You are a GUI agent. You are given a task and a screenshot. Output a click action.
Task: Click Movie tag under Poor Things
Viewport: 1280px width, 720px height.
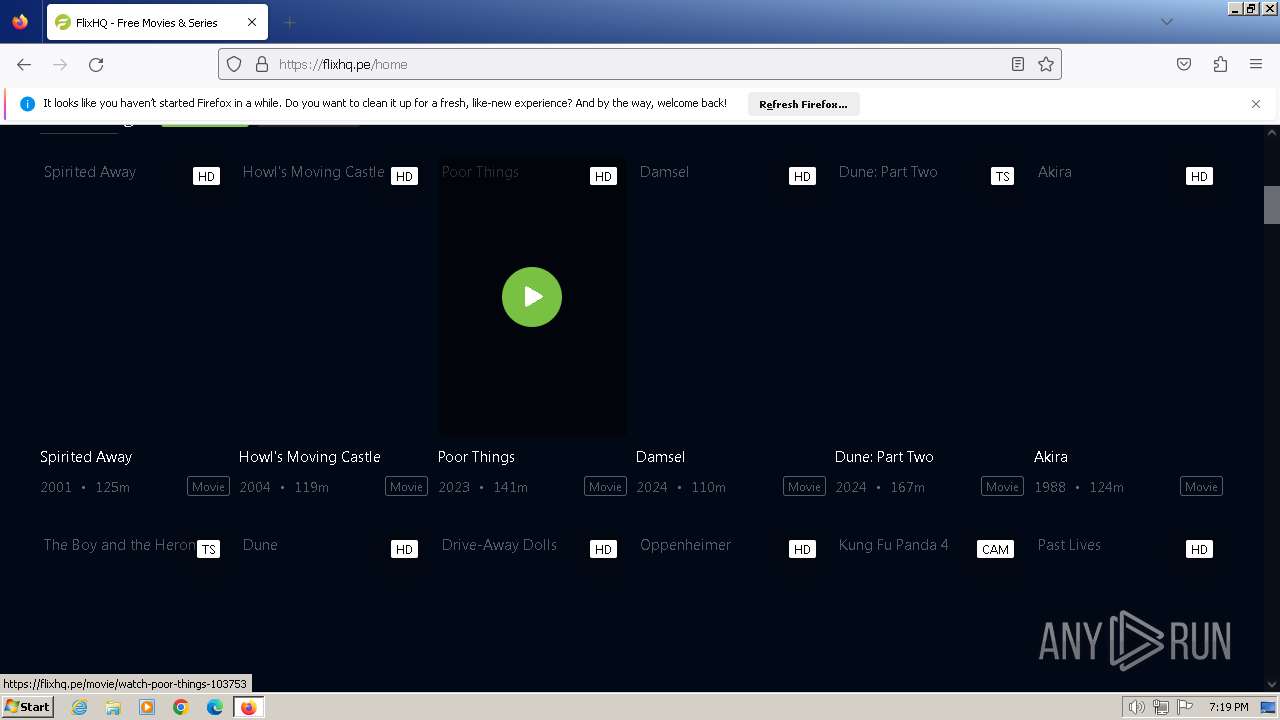[605, 487]
